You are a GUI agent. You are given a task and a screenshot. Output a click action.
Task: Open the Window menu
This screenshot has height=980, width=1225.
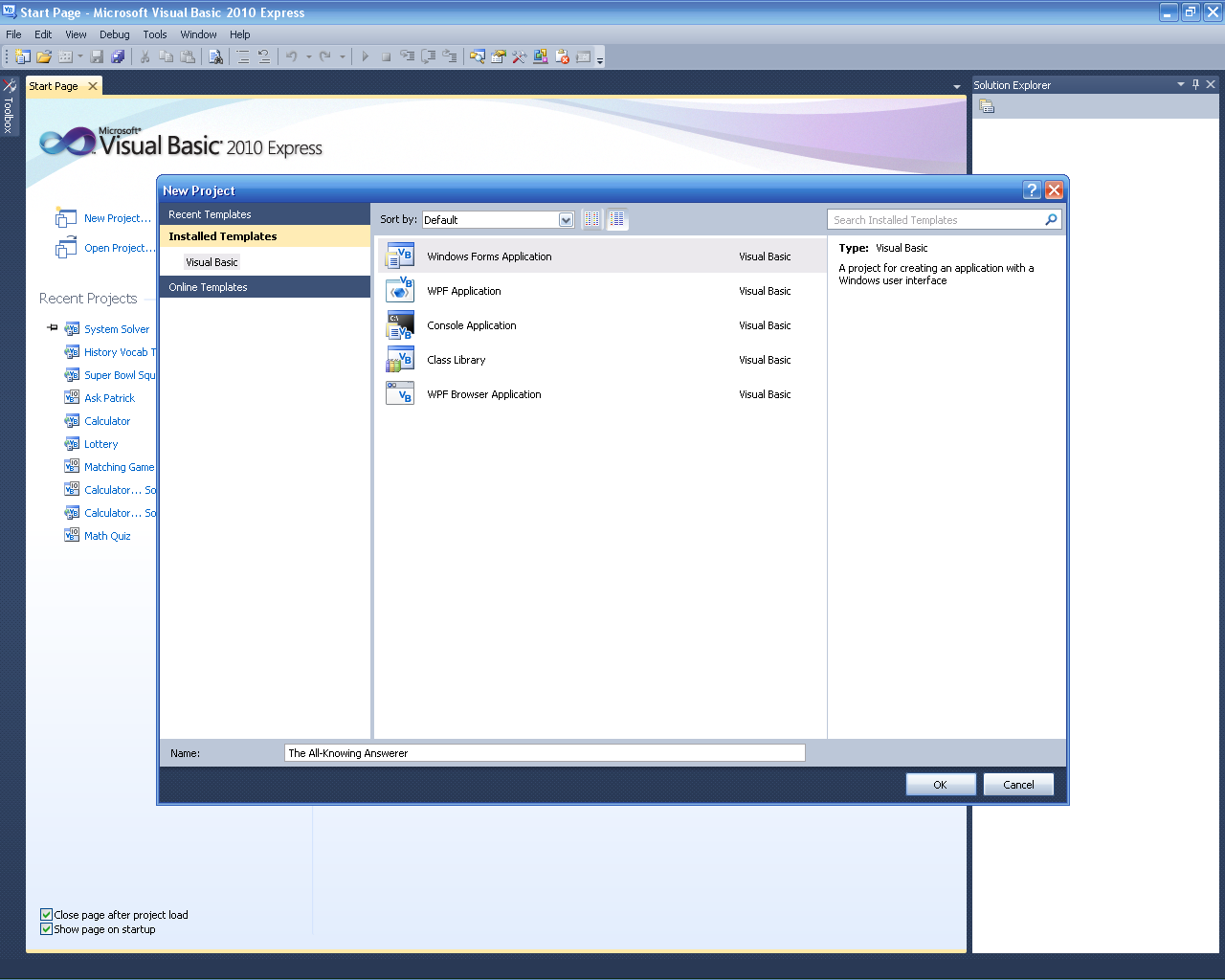click(x=198, y=34)
